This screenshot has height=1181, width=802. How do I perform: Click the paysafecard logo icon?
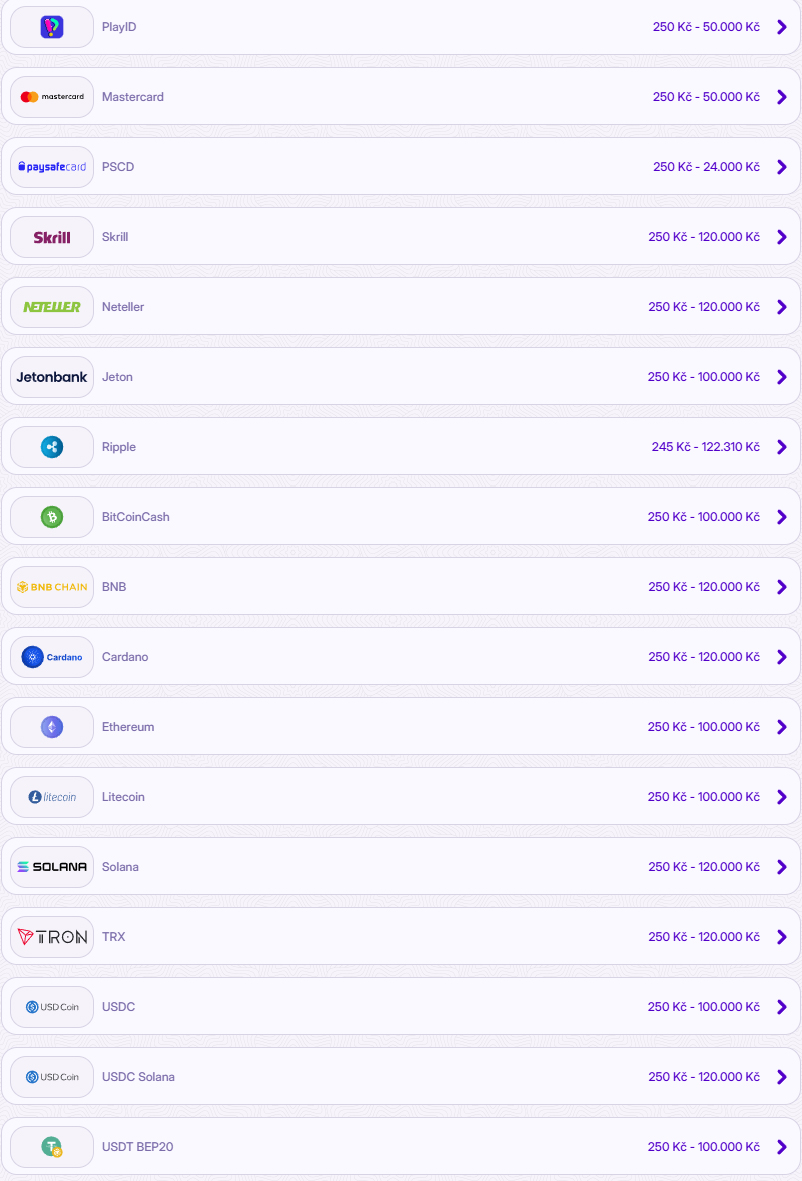51,167
